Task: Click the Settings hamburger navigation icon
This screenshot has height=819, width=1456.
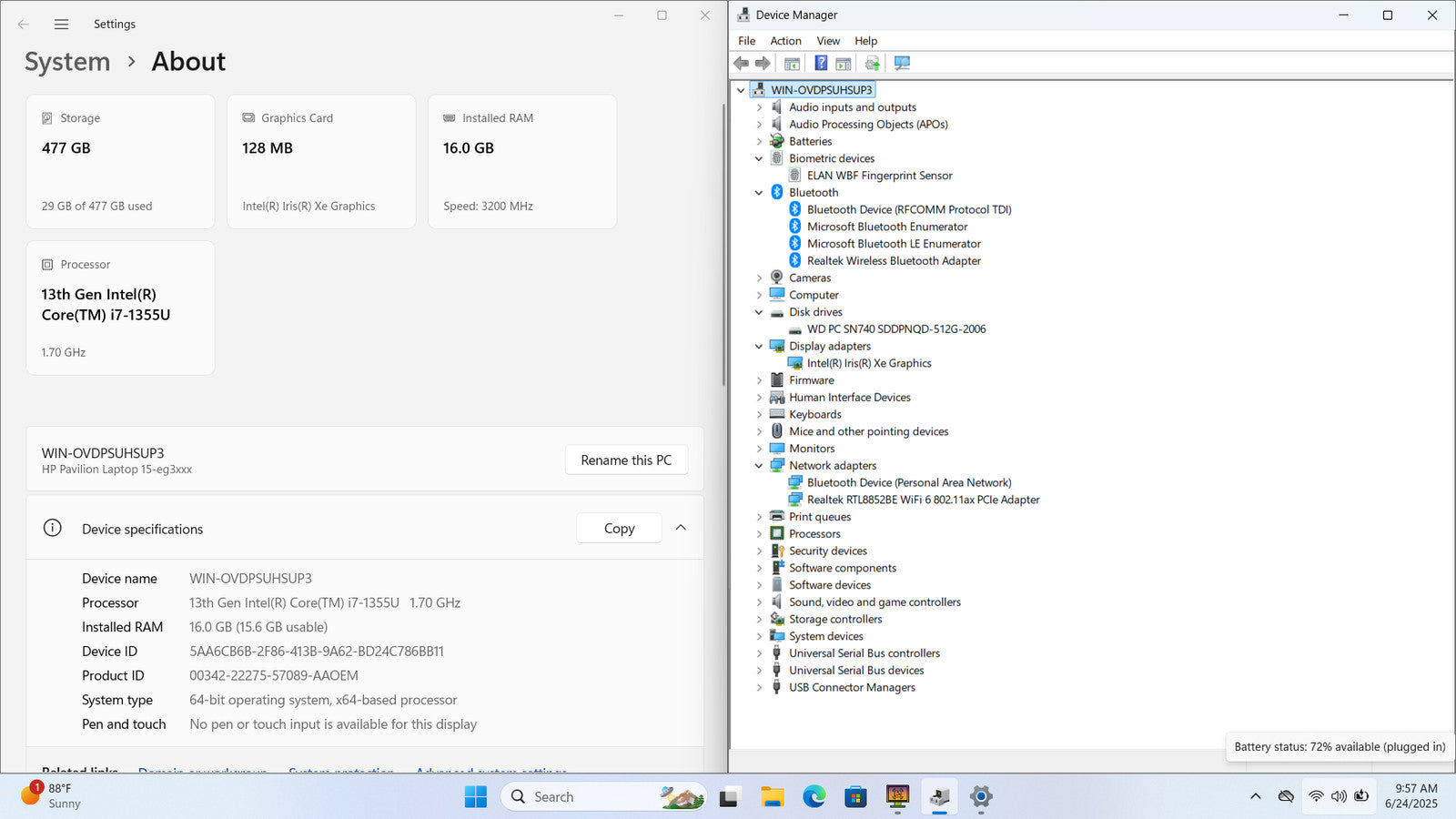Action: (61, 25)
